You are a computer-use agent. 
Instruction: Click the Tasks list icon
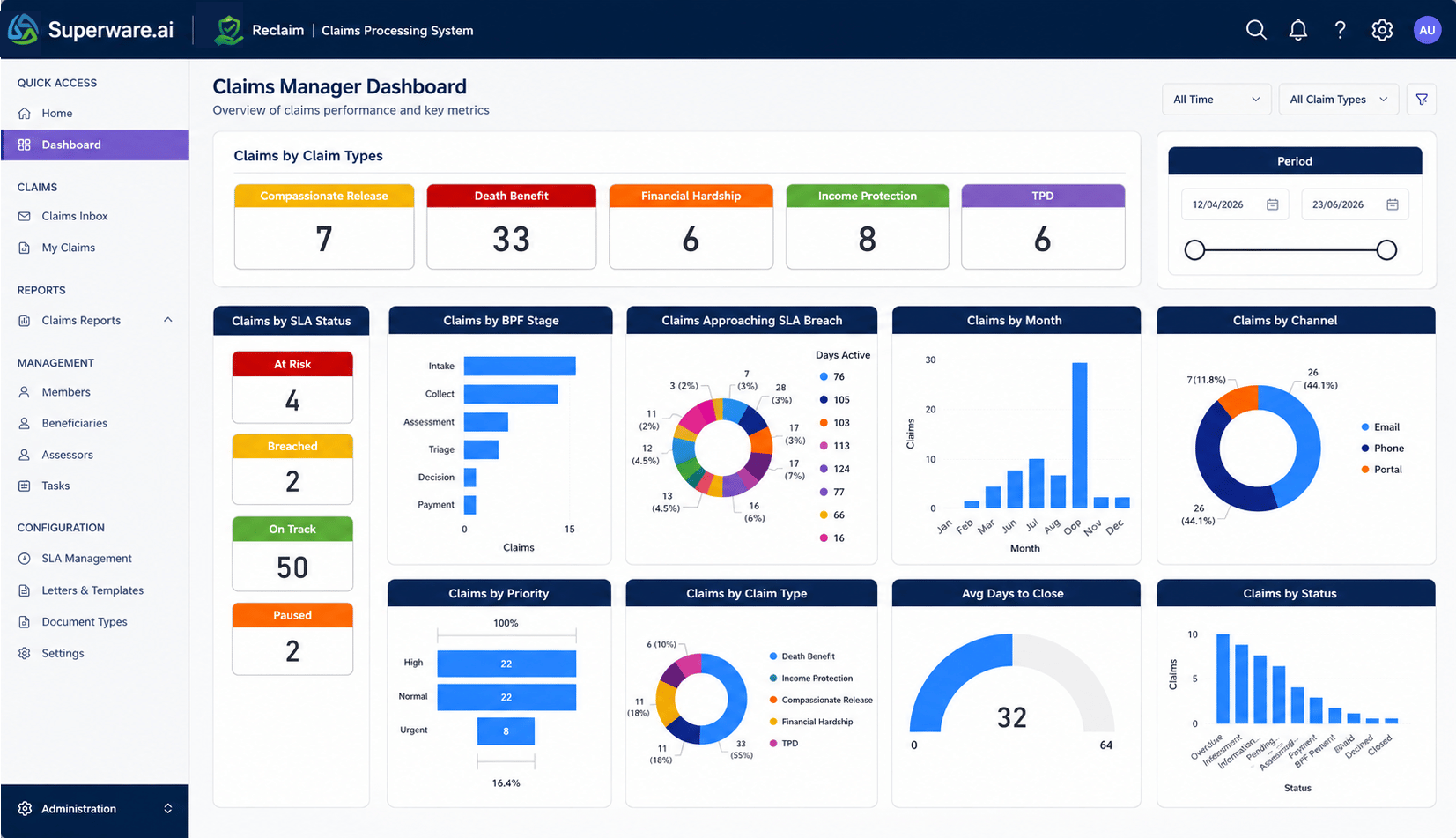click(x=25, y=486)
